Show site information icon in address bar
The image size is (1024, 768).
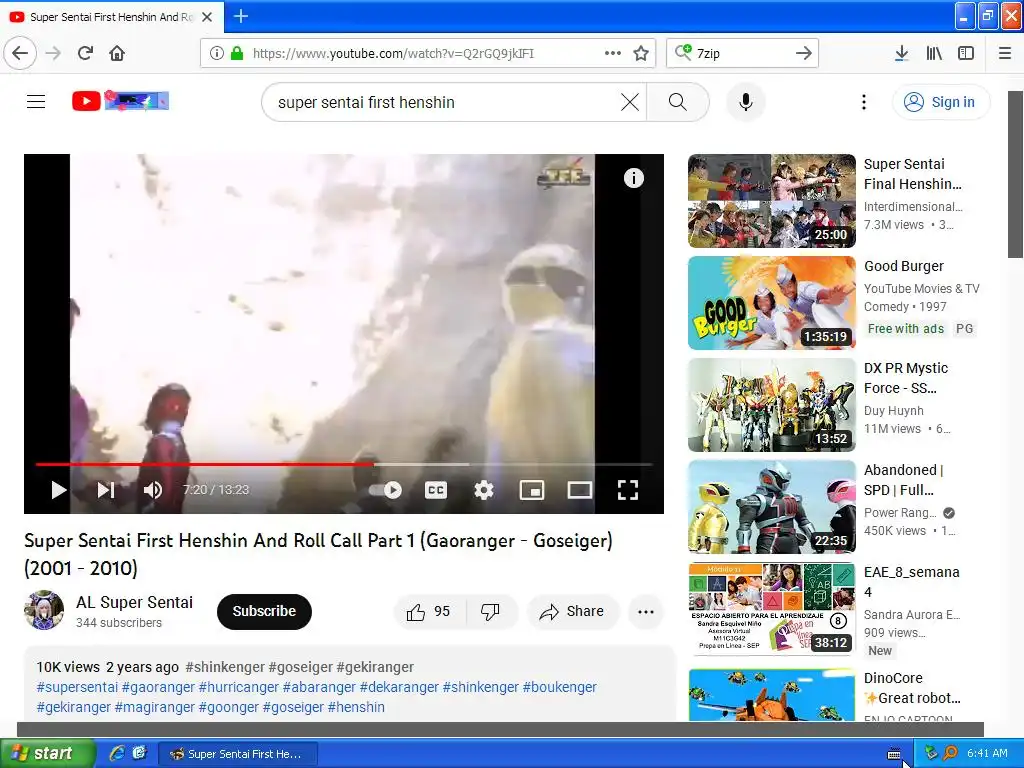point(217,53)
